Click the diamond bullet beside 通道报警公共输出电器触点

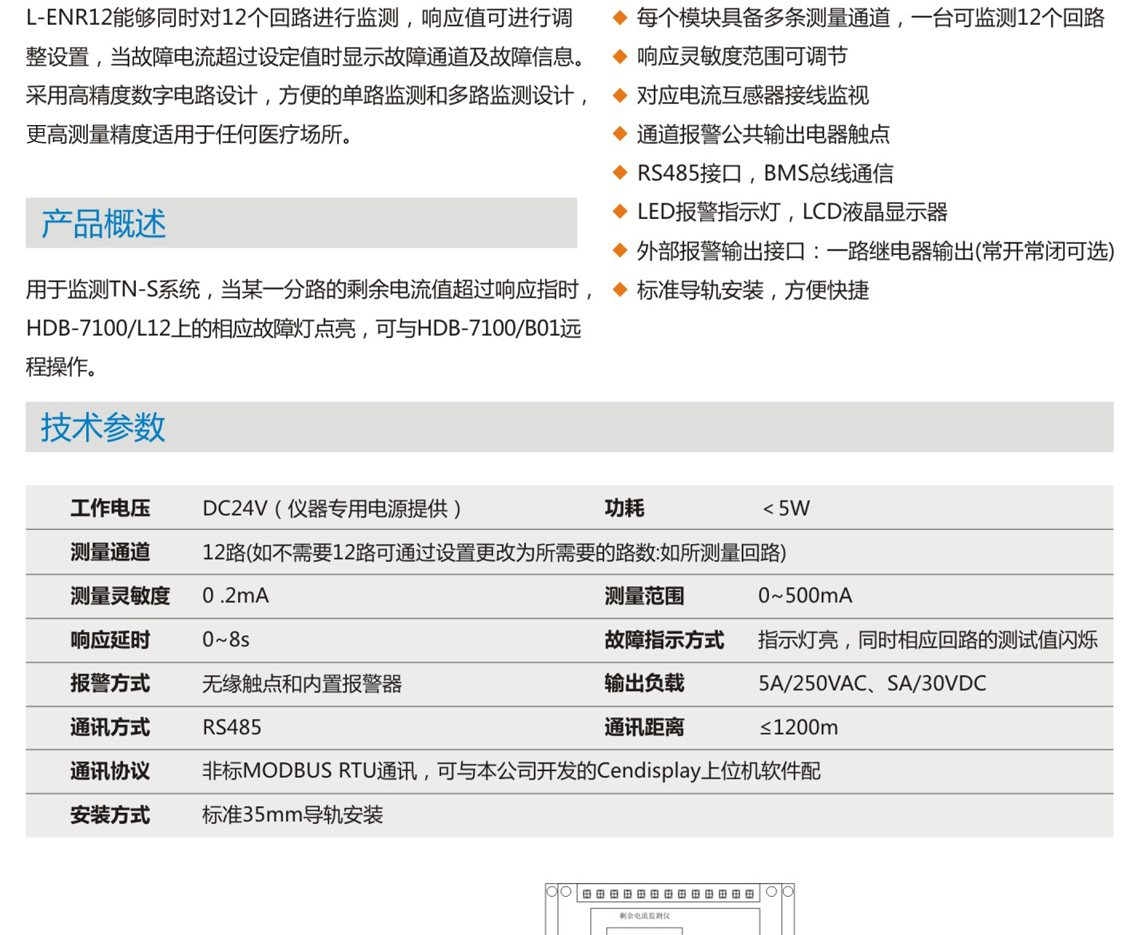pos(620,134)
